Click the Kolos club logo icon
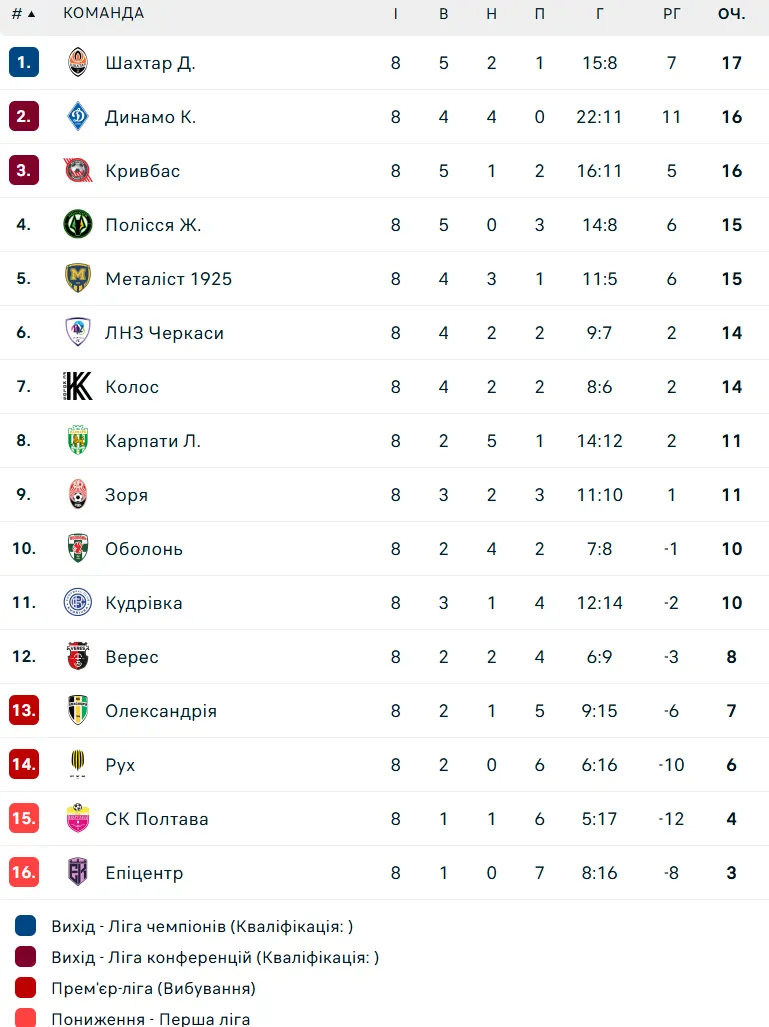769x1027 pixels. (x=78, y=387)
